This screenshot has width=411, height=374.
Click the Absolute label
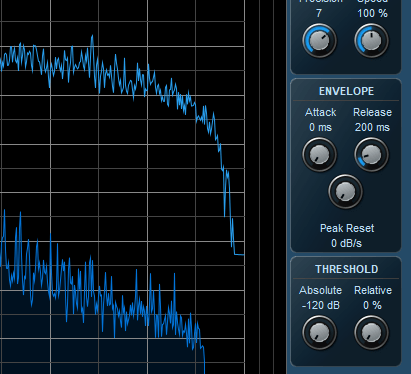point(321,290)
